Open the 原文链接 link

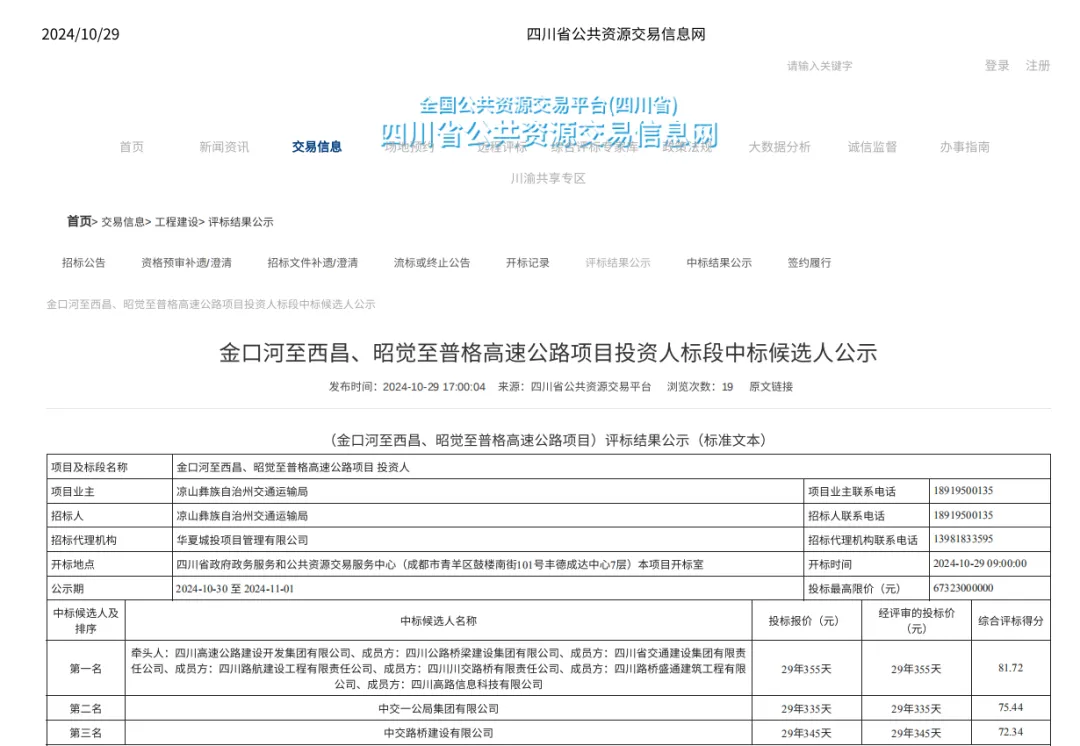771,386
